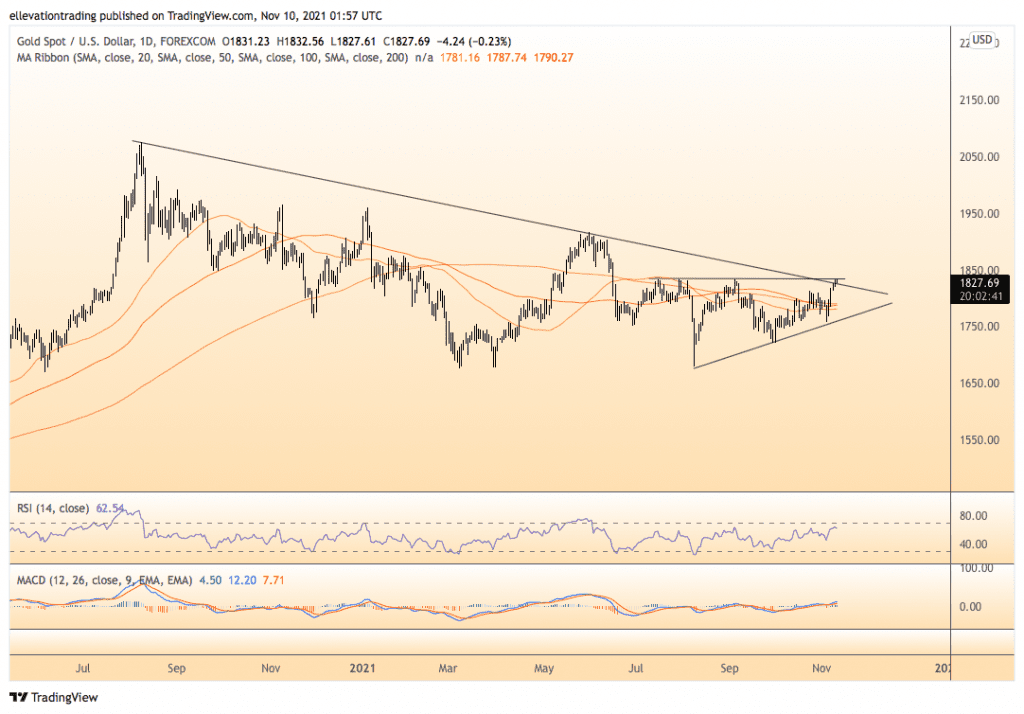Click the 2021 time axis label
This screenshot has width=1024, height=714.
(362, 668)
